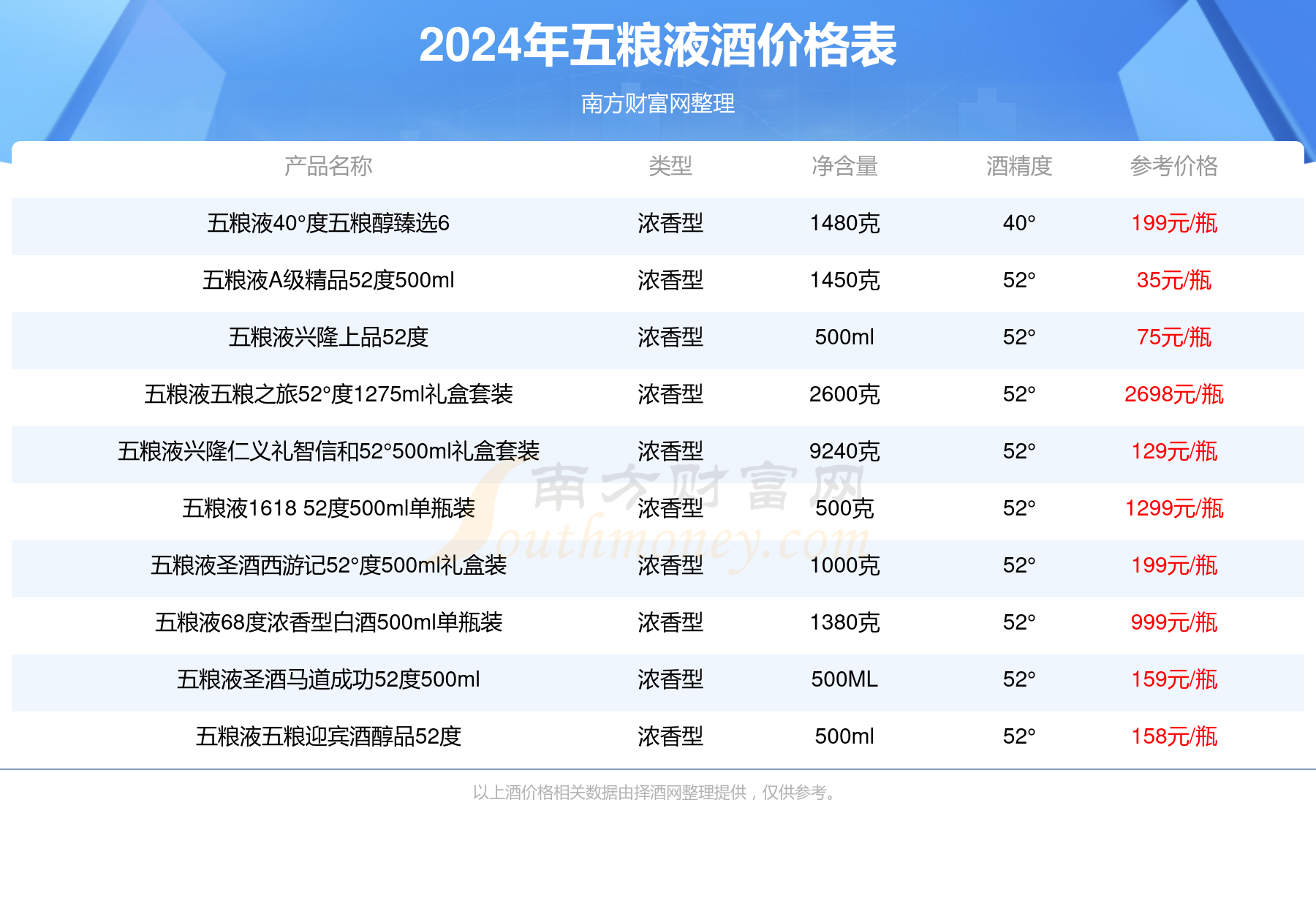Screen dimensions: 1316x914
Task: Click 199元/瓶 price for 五粮醇臻选6
Action: click(x=1174, y=223)
